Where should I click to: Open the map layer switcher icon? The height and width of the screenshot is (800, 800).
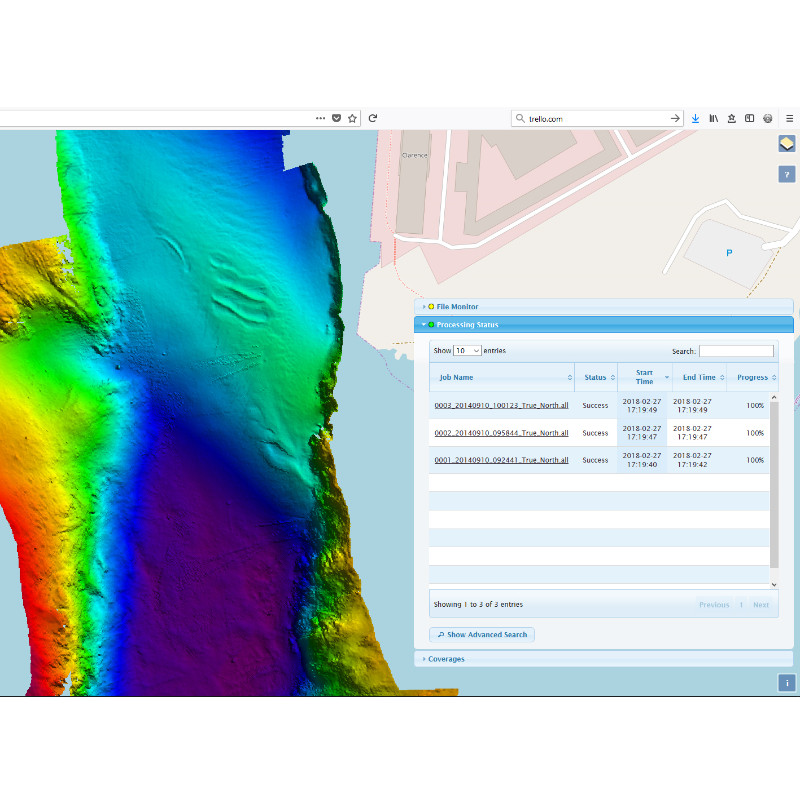pyautogui.click(x=786, y=143)
